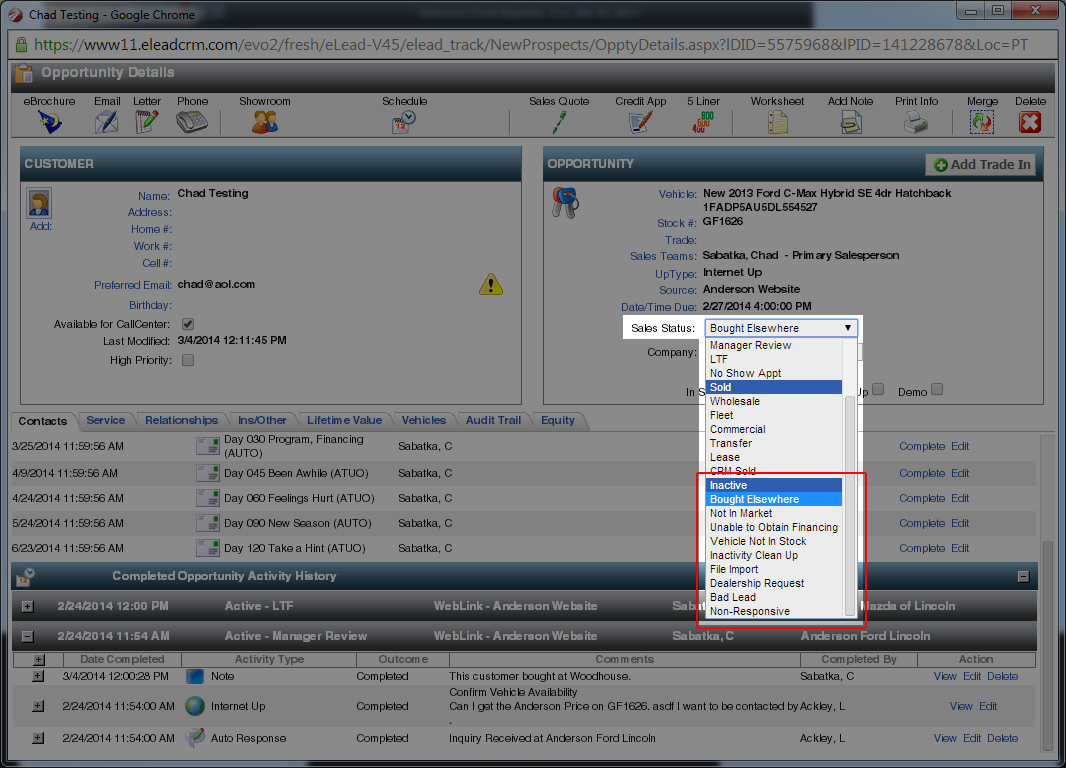Viewport: 1066px width, 768px height.
Task: Open the Letter toolbar icon
Action: (x=147, y=122)
